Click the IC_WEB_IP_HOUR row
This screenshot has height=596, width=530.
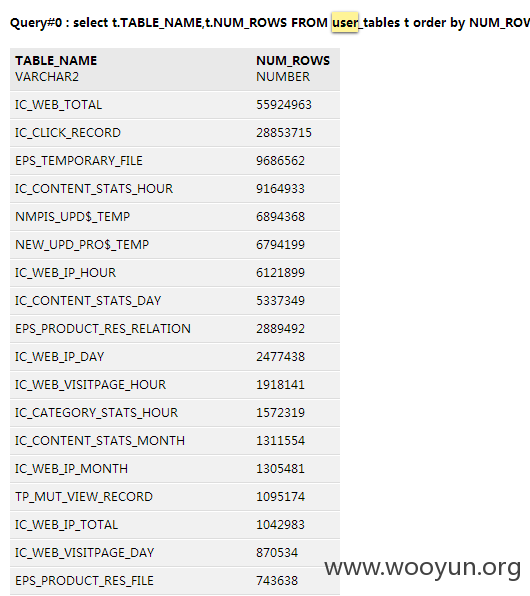coord(175,273)
